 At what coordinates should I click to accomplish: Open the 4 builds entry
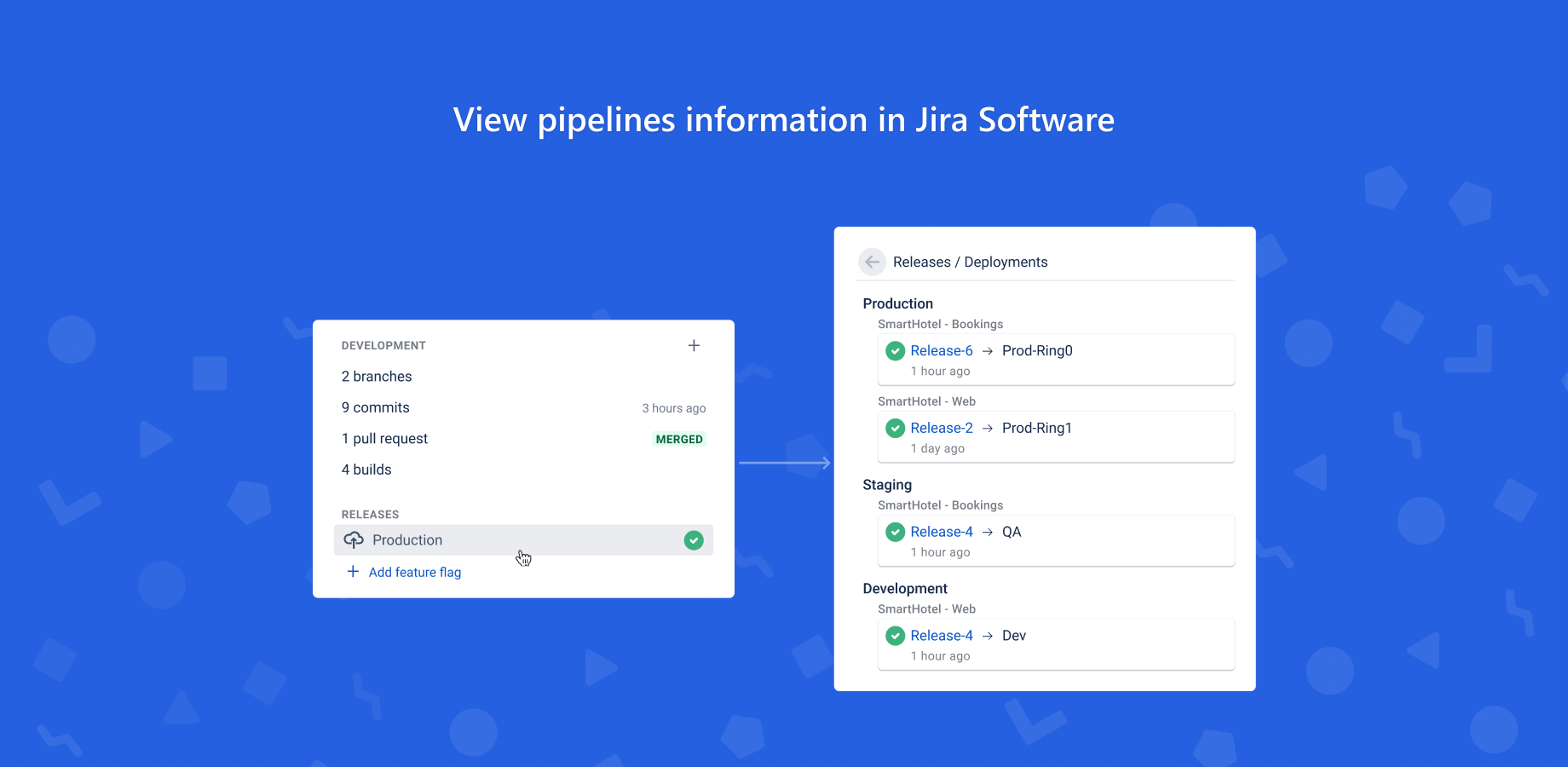coord(366,470)
